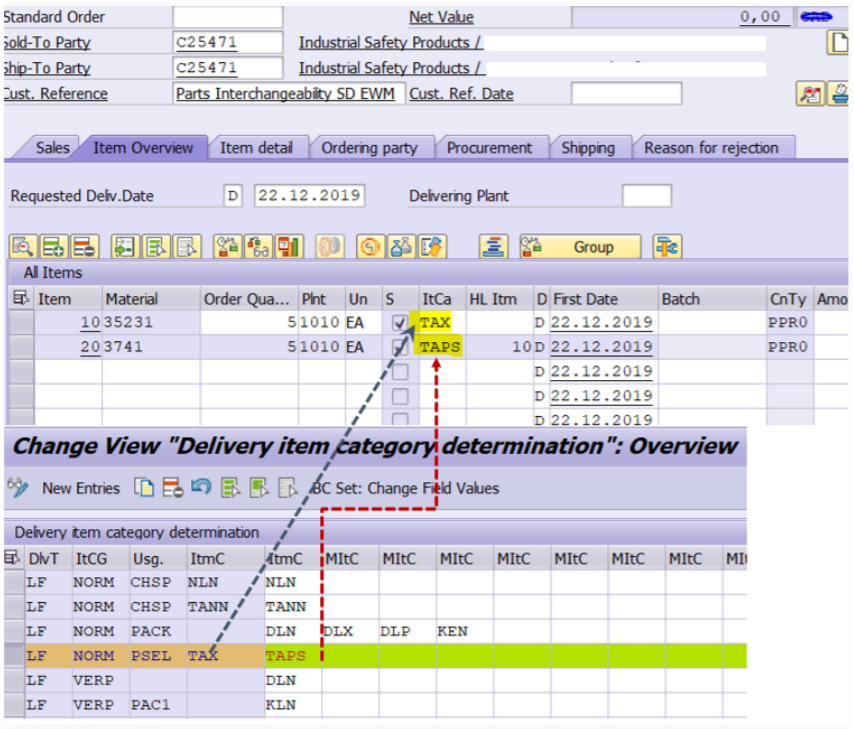Screen dimensions: 854x729
Task: Click the insert row icon in item toolbar
Action: click(x=53, y=246)
